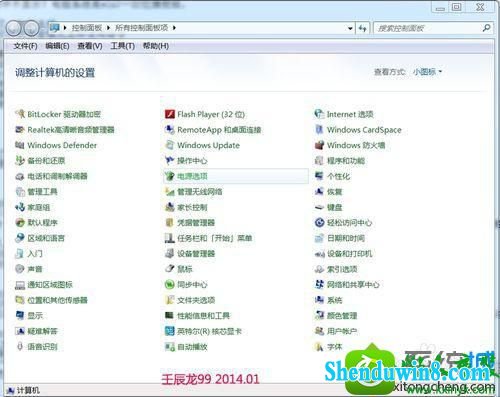
Task: Open the 编辑(E) menu
Action: [x=57, y=46]
